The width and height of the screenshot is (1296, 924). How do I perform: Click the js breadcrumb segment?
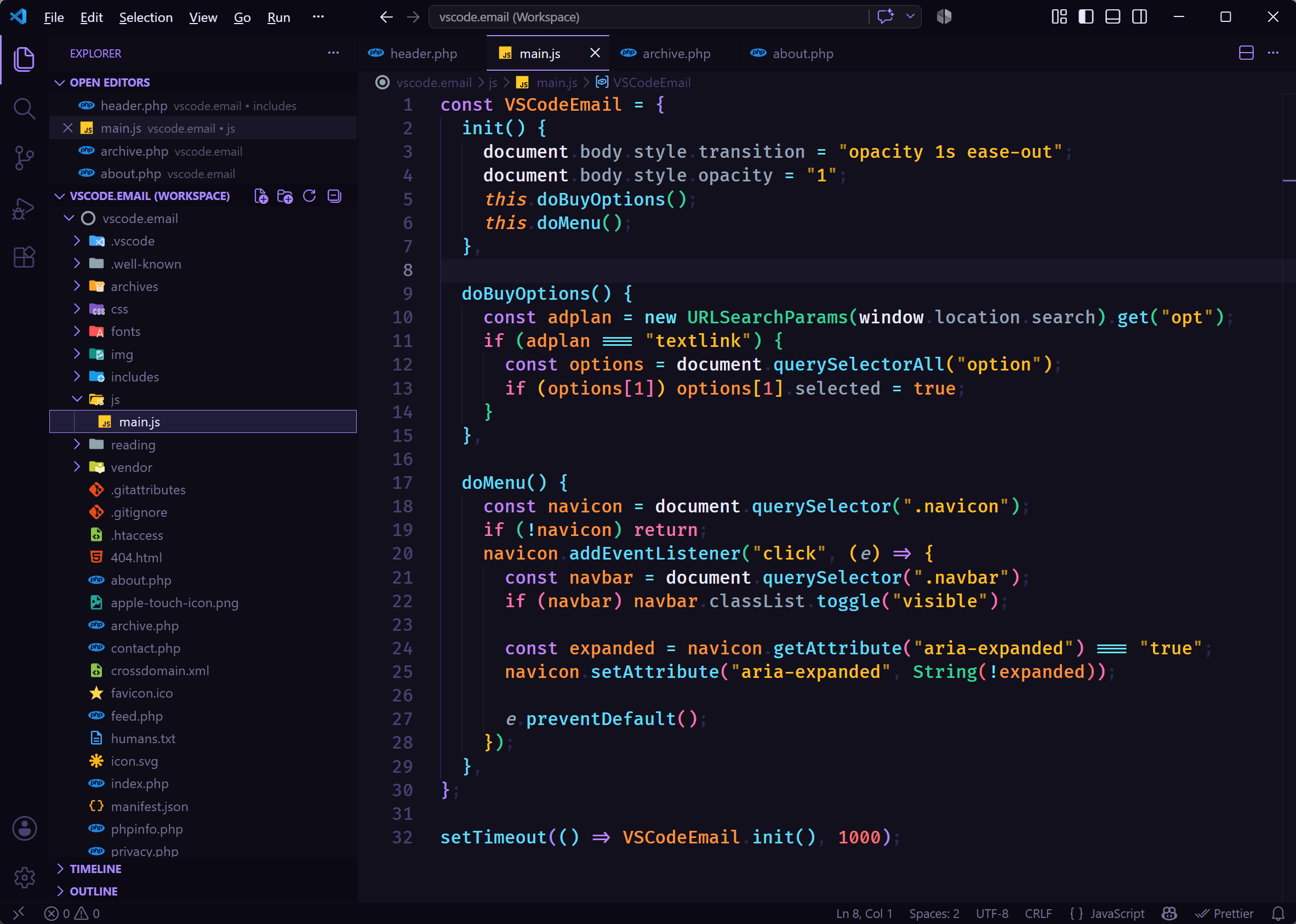pos(493,83)
